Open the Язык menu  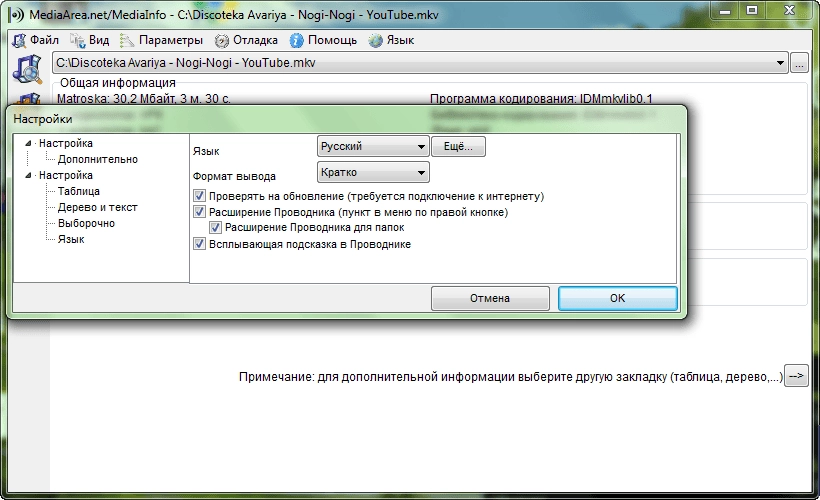[400, 40]
